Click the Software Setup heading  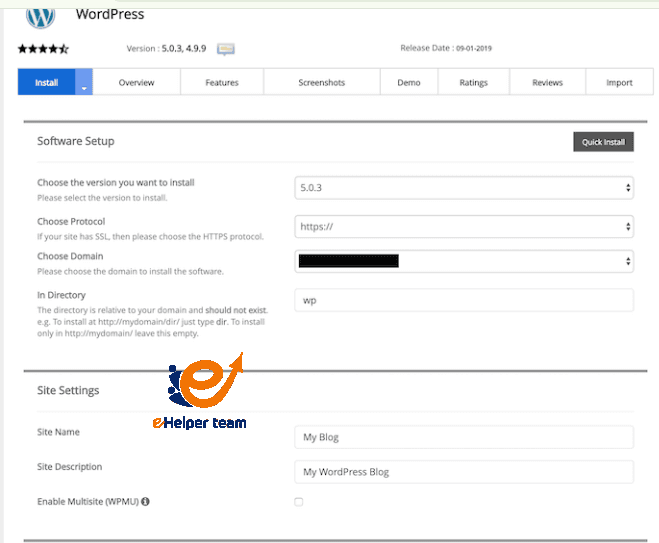tap(76, 141)
